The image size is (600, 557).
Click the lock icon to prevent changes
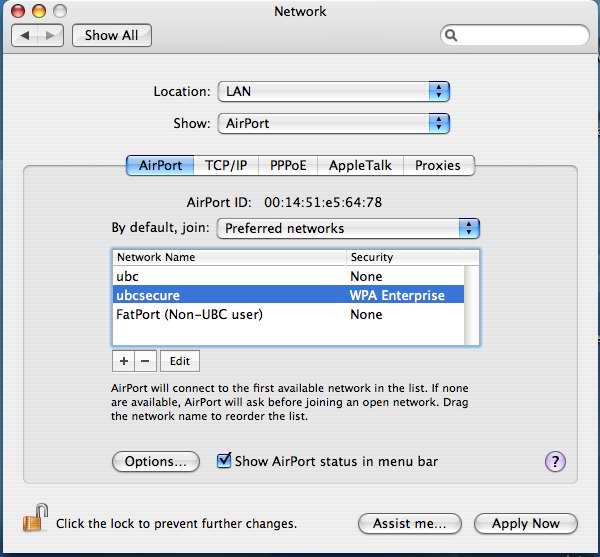point(35,520)
